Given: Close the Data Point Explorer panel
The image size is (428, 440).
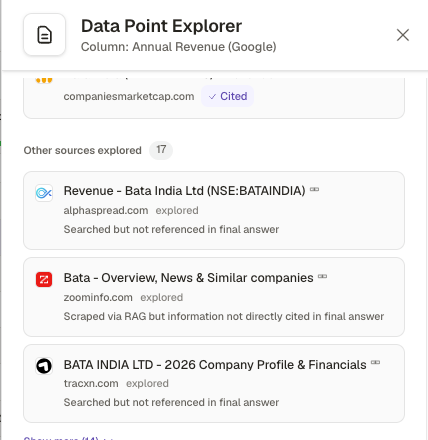Looking at the screenshot, I should 403,35.
